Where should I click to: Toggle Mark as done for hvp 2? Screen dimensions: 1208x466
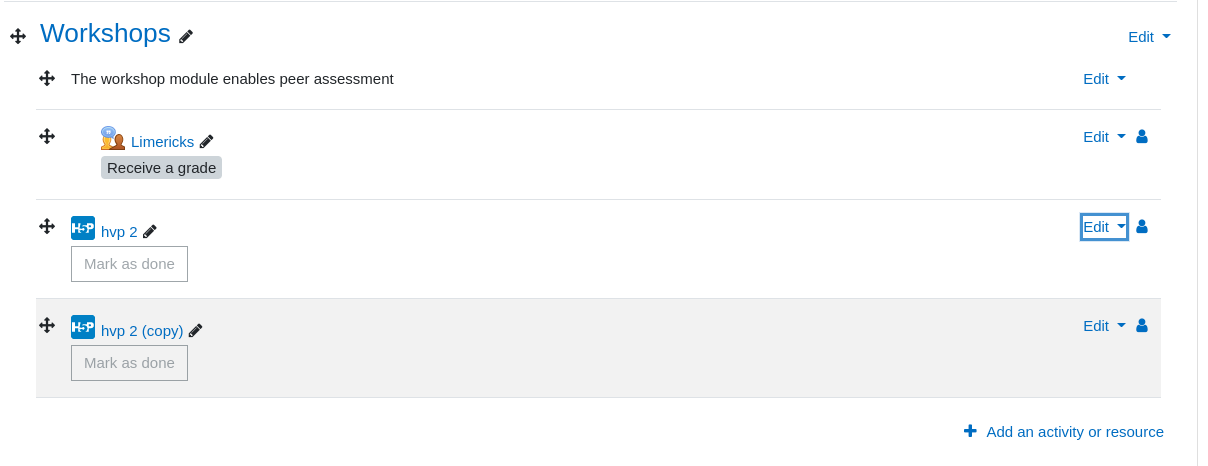[x=129, y=264]
